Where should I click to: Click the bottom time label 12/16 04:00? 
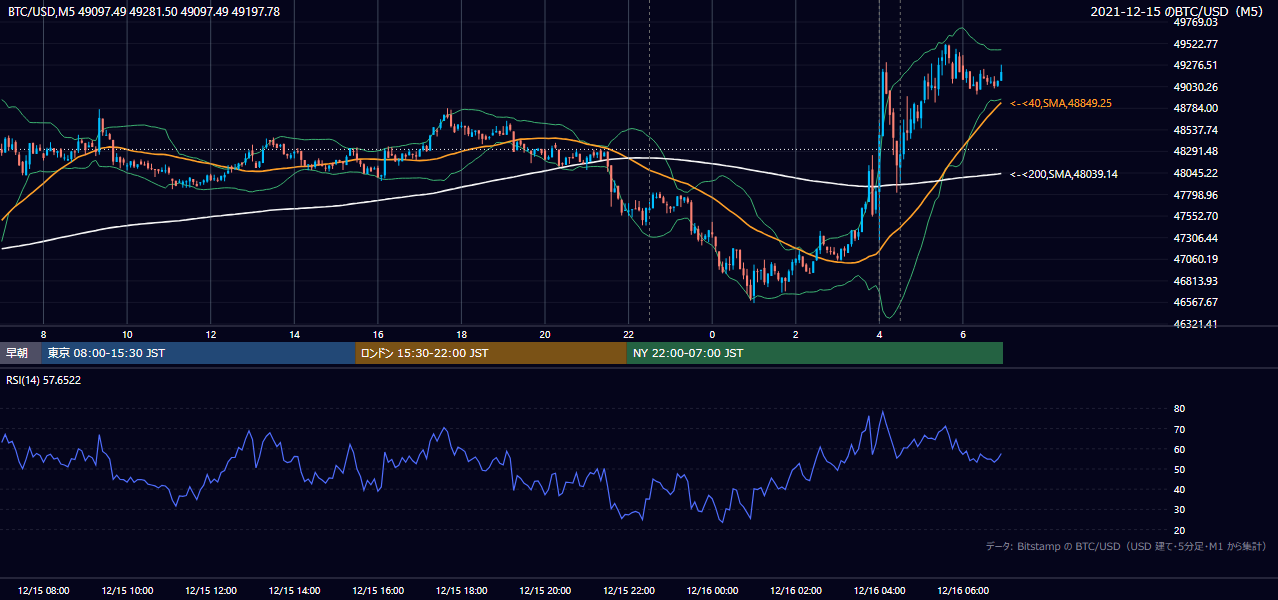pyautogui.click(x=879, y=591)
